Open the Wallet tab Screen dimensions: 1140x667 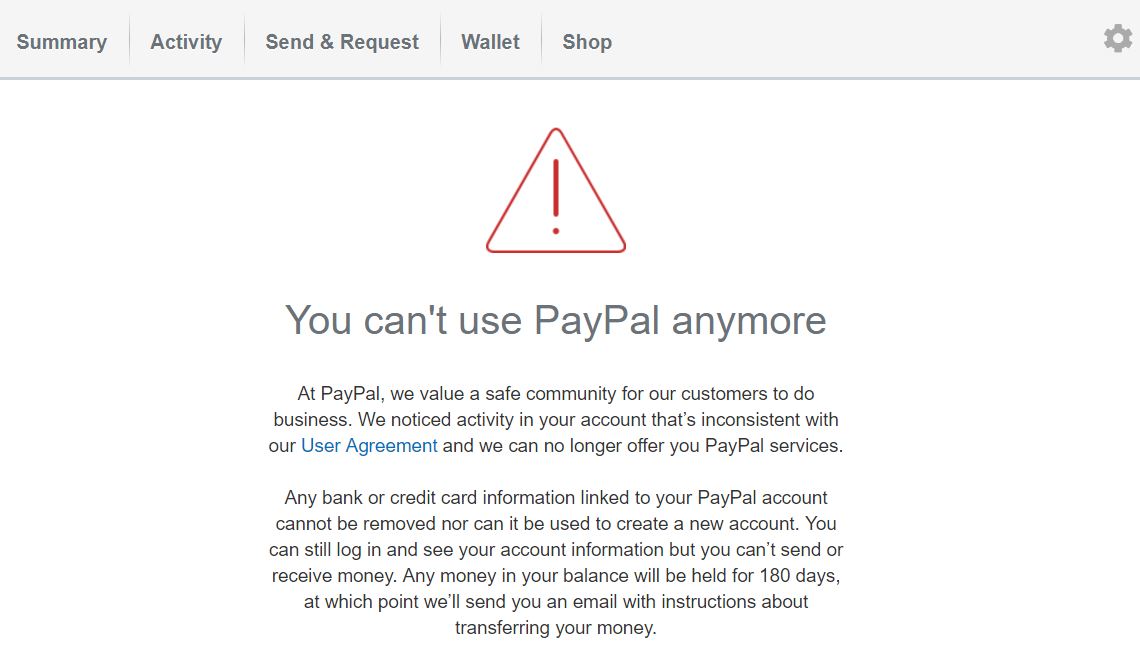click(x=491, y=42)
